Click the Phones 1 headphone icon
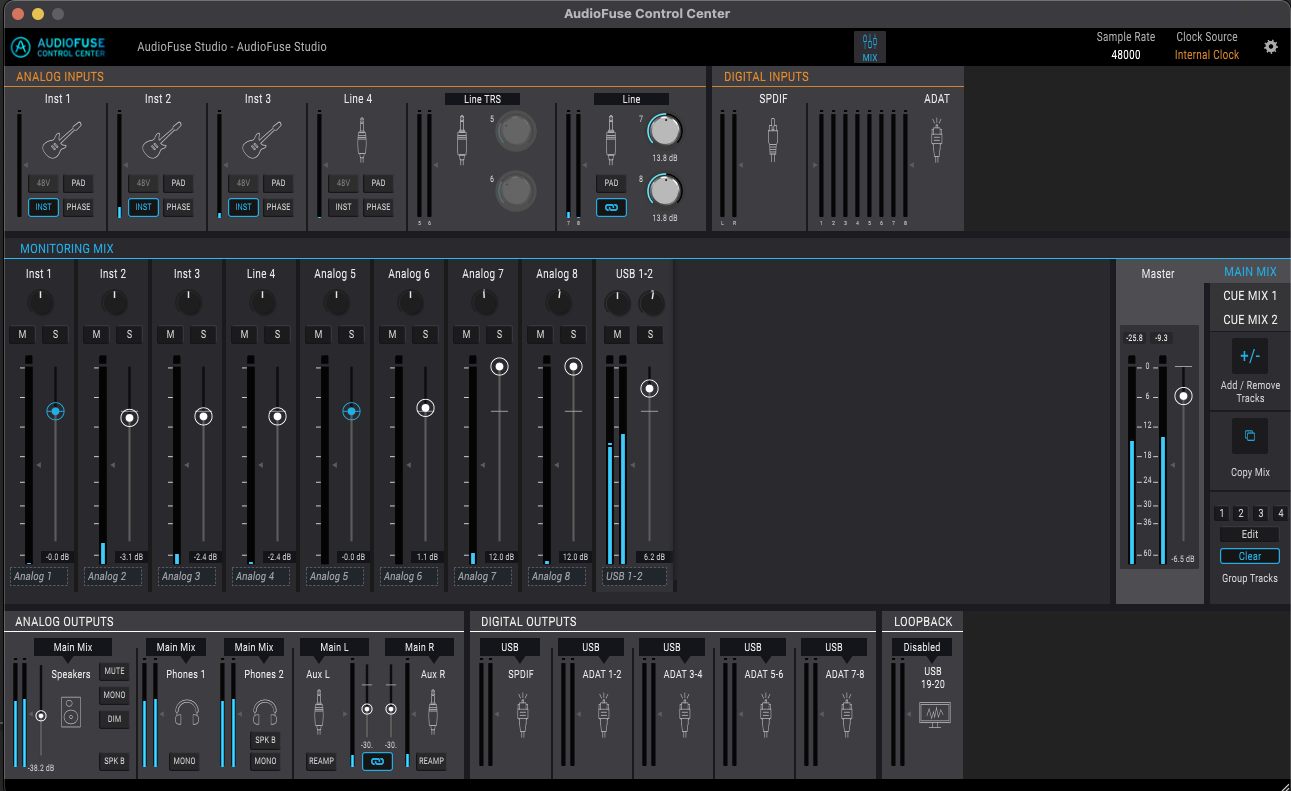Screen dimensions: 1291x791 coord(187,712)
